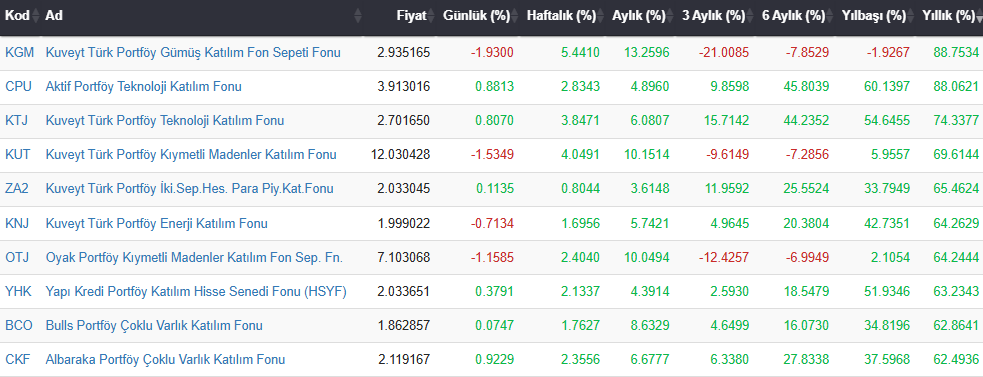Select the OTJ fund code link
Image resolution: width=983 pixels, height=377 pixels.
tap(16, 257)
